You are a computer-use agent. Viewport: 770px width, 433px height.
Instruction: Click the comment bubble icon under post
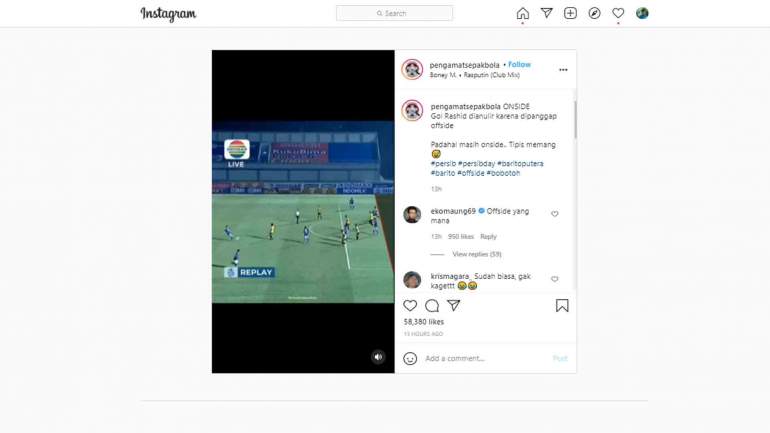(432, 305)
